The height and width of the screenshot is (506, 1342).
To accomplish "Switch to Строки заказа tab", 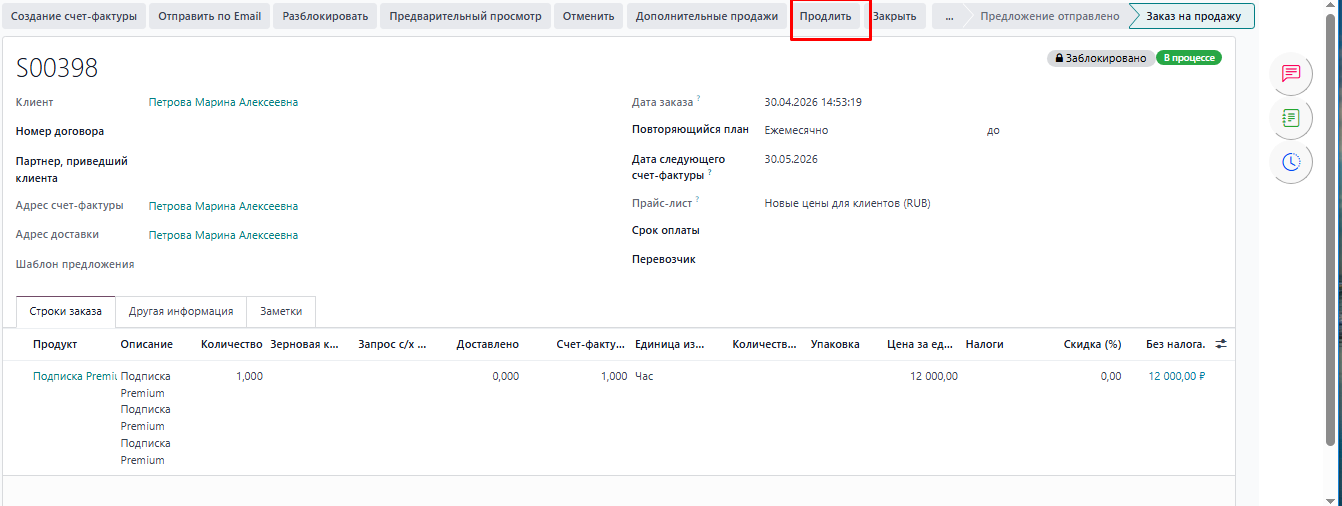I will point(66,311).
